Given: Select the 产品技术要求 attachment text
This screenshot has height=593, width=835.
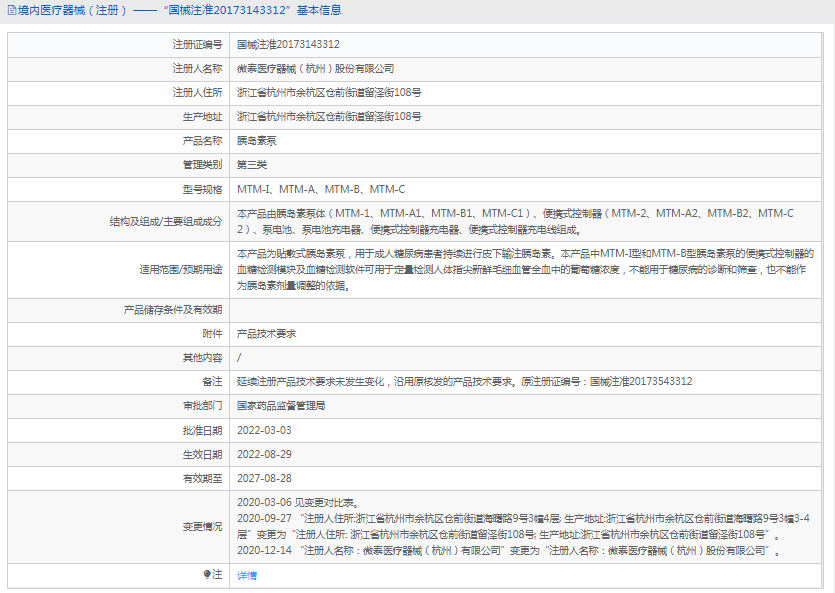Looking at the screenshot, I should pos(266,334).
